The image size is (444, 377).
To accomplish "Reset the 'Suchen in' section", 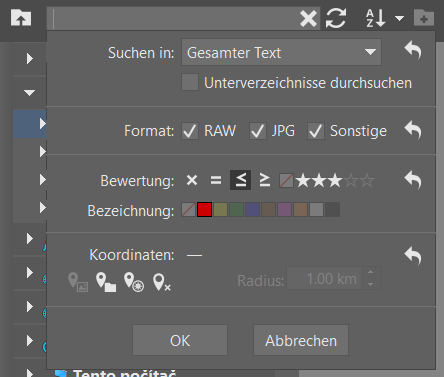I will 413,50.
